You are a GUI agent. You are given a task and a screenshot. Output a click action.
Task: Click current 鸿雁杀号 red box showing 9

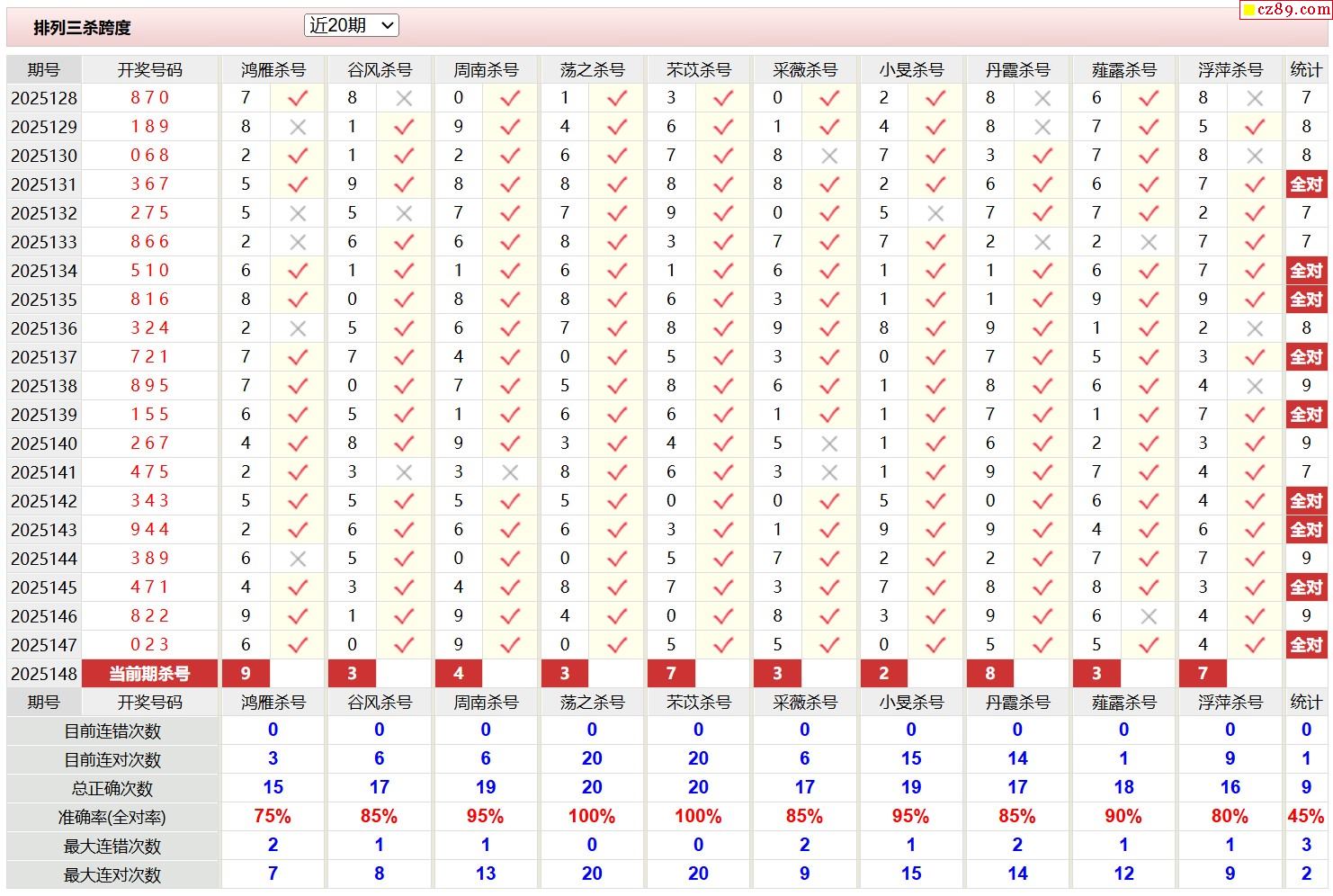[246, 674]
